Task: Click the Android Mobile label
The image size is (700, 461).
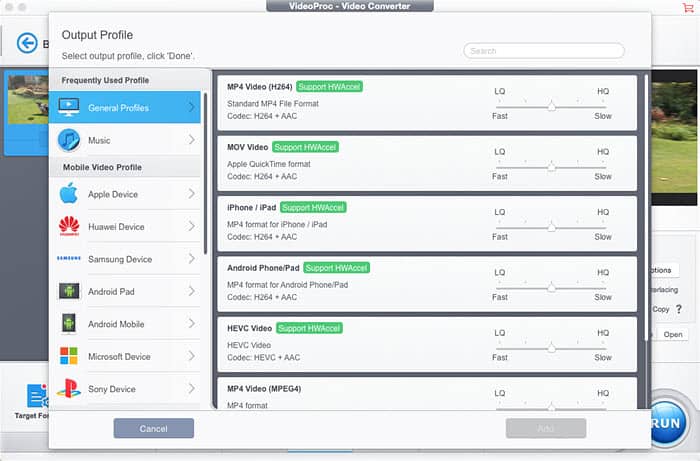Action: (x=116, y=324)
